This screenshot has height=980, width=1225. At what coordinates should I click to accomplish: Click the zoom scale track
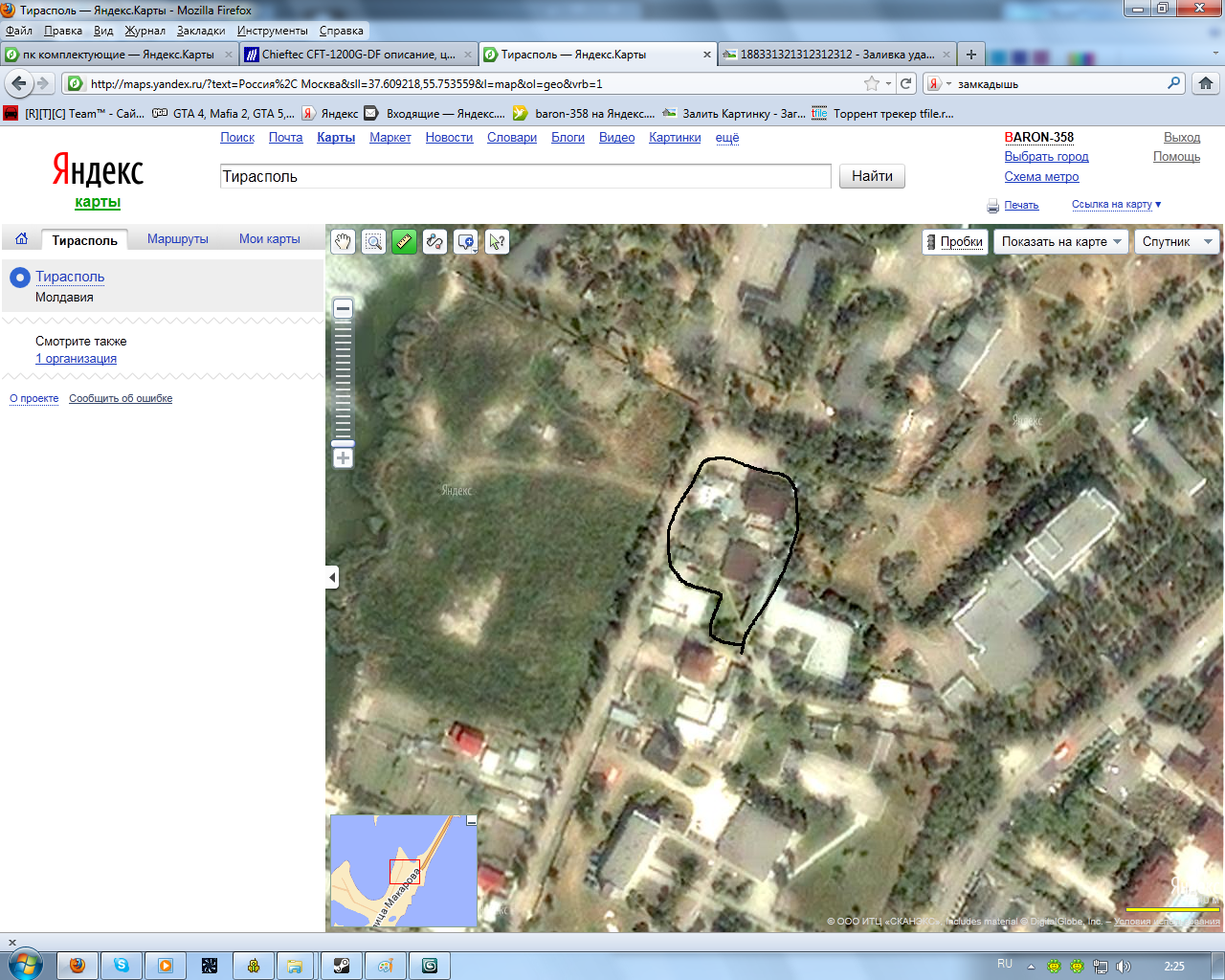click(x=343, y=380)
